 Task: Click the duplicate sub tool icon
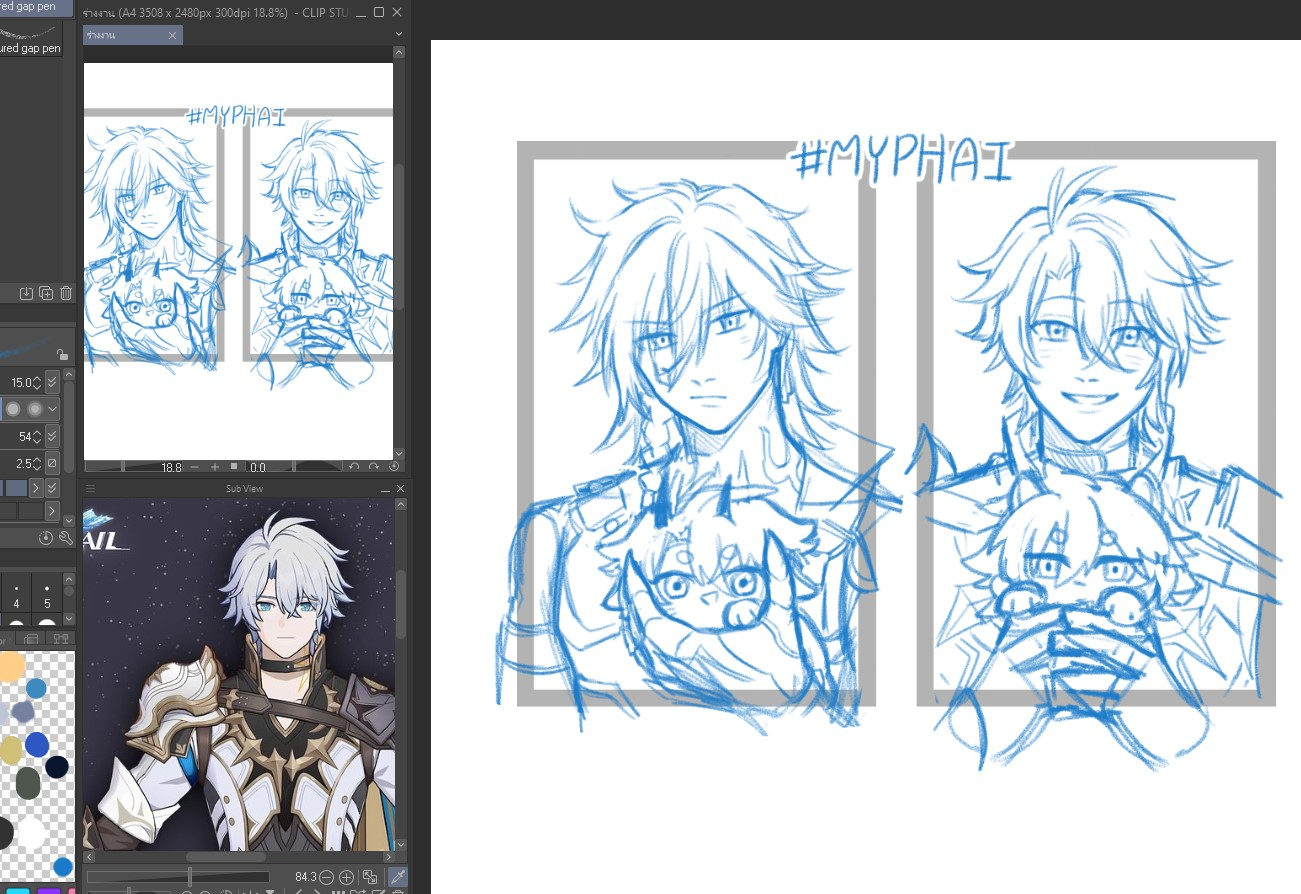(46, 293)
